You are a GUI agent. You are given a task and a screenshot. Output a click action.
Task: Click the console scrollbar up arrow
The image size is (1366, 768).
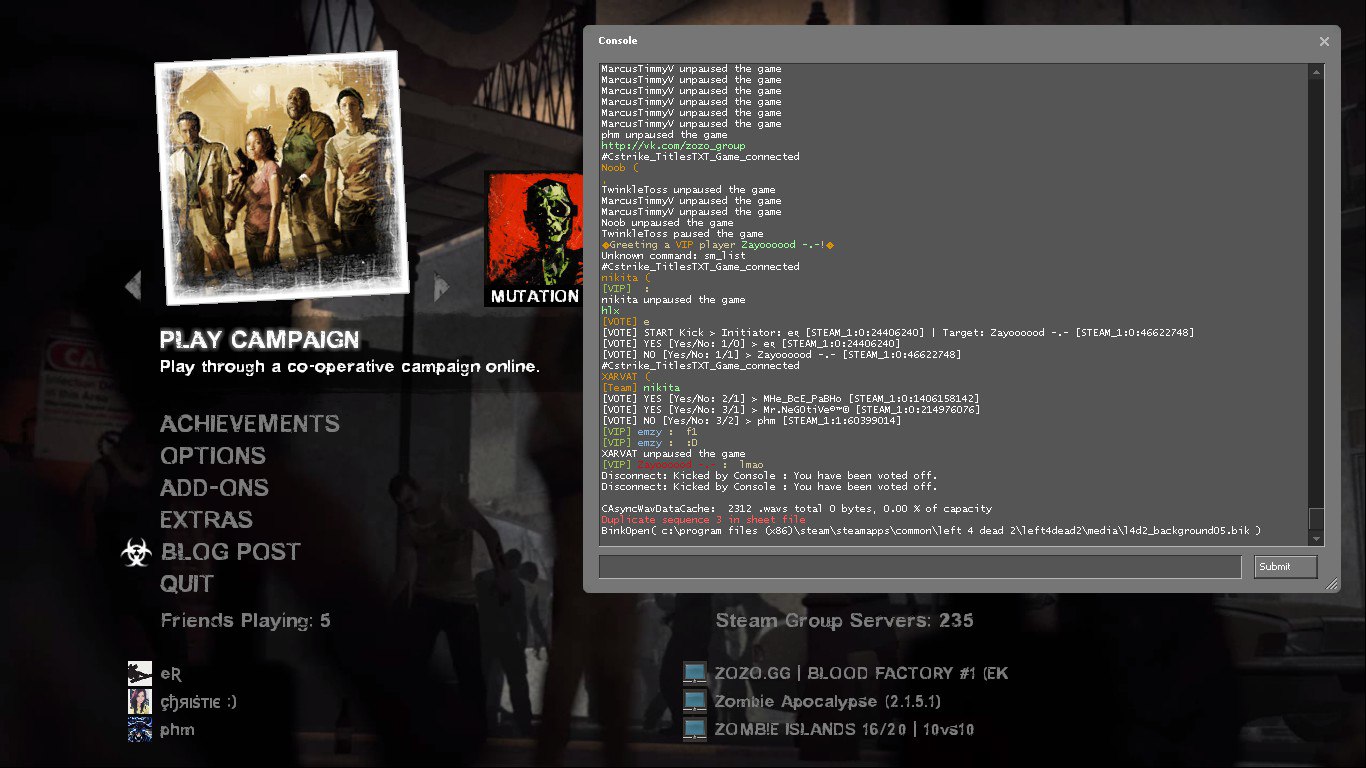(x=1316, y=72)
